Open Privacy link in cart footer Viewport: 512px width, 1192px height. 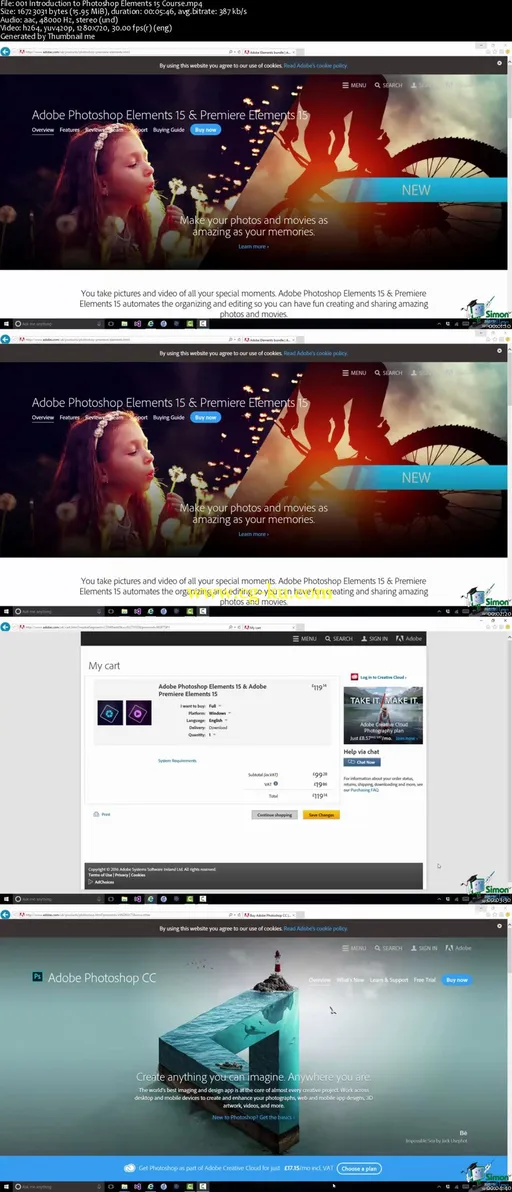122,875
